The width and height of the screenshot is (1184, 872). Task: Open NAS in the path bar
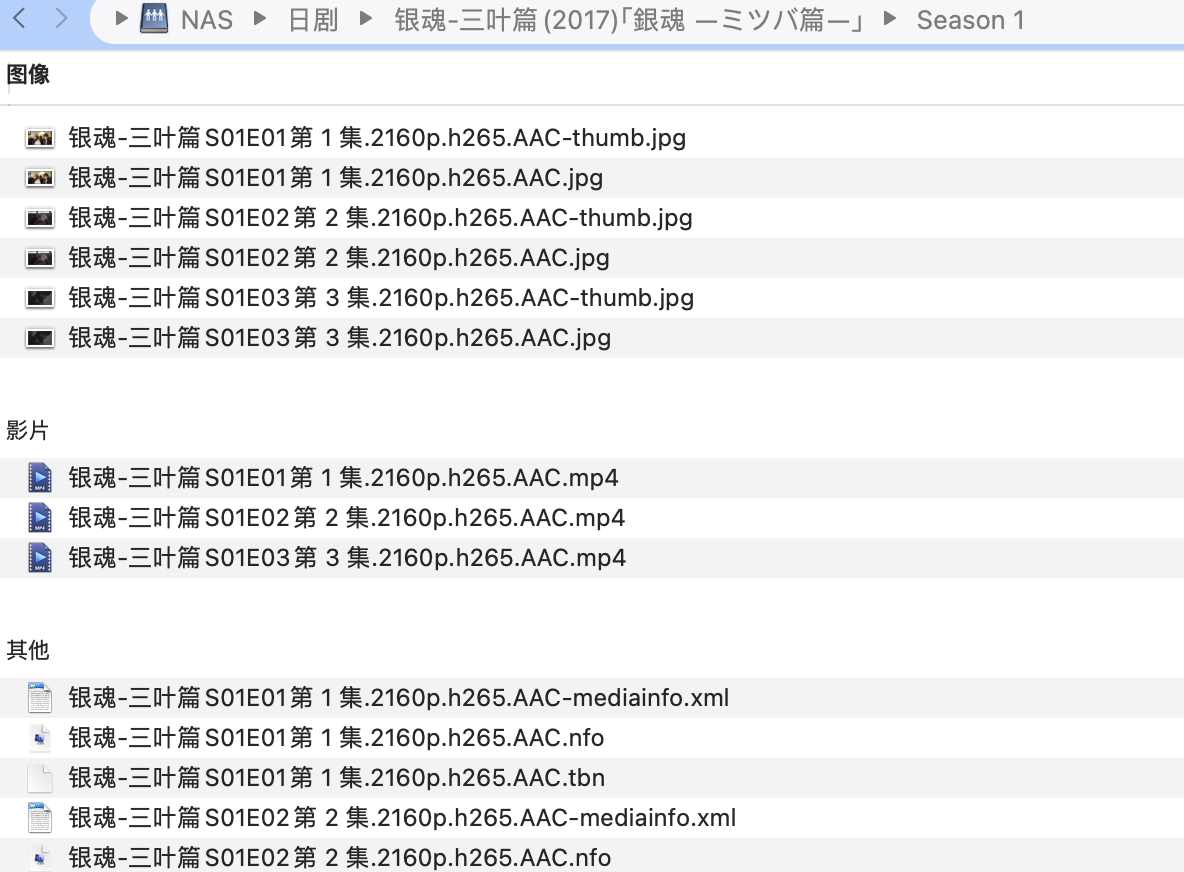(x=207, y=20)
